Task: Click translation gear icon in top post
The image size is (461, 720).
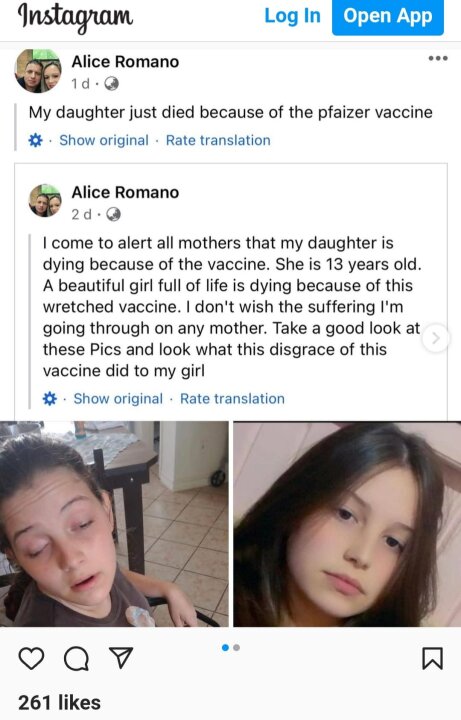Action: point(35,140)
